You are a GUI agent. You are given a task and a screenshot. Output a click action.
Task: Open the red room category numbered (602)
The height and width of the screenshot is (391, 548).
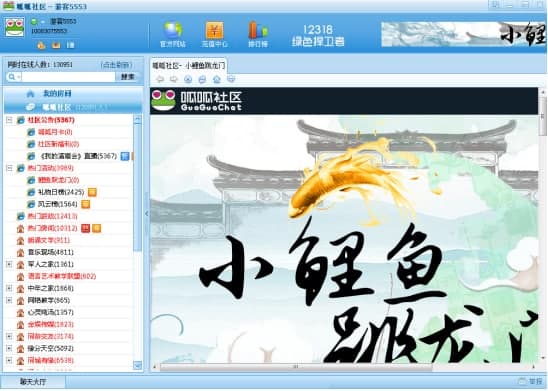(62, 276)
